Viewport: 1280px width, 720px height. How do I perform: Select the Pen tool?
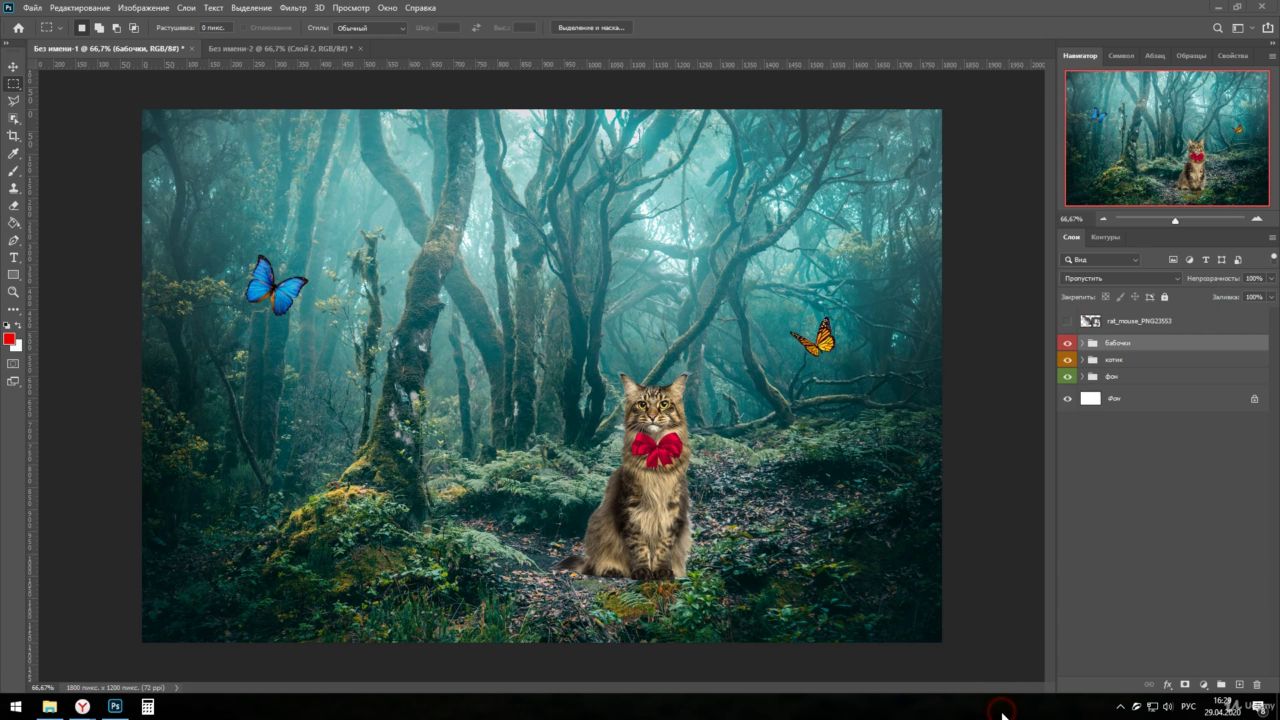click(13, 240)
